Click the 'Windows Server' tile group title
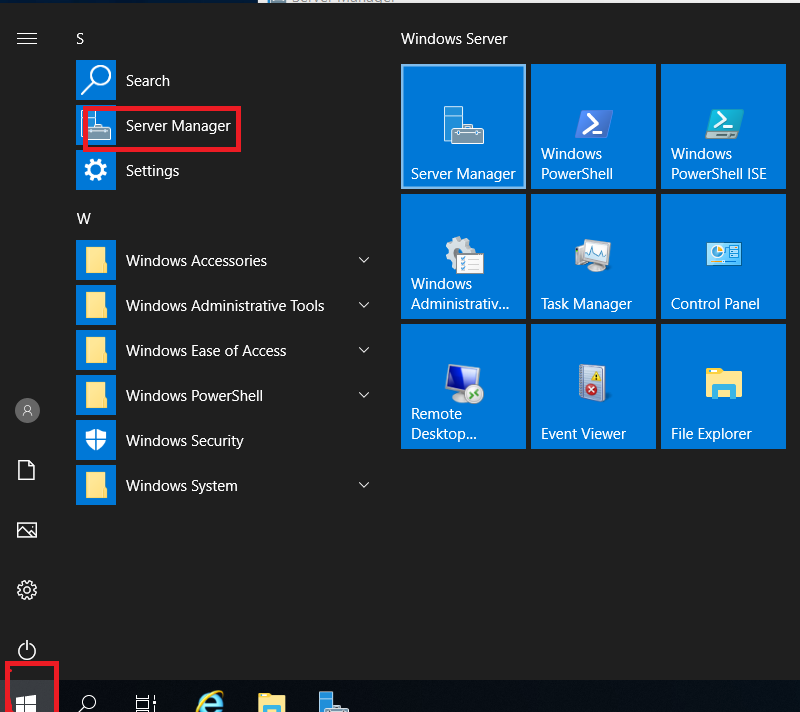This screenshot has width=800, height=712. click(x=454, y=39)
